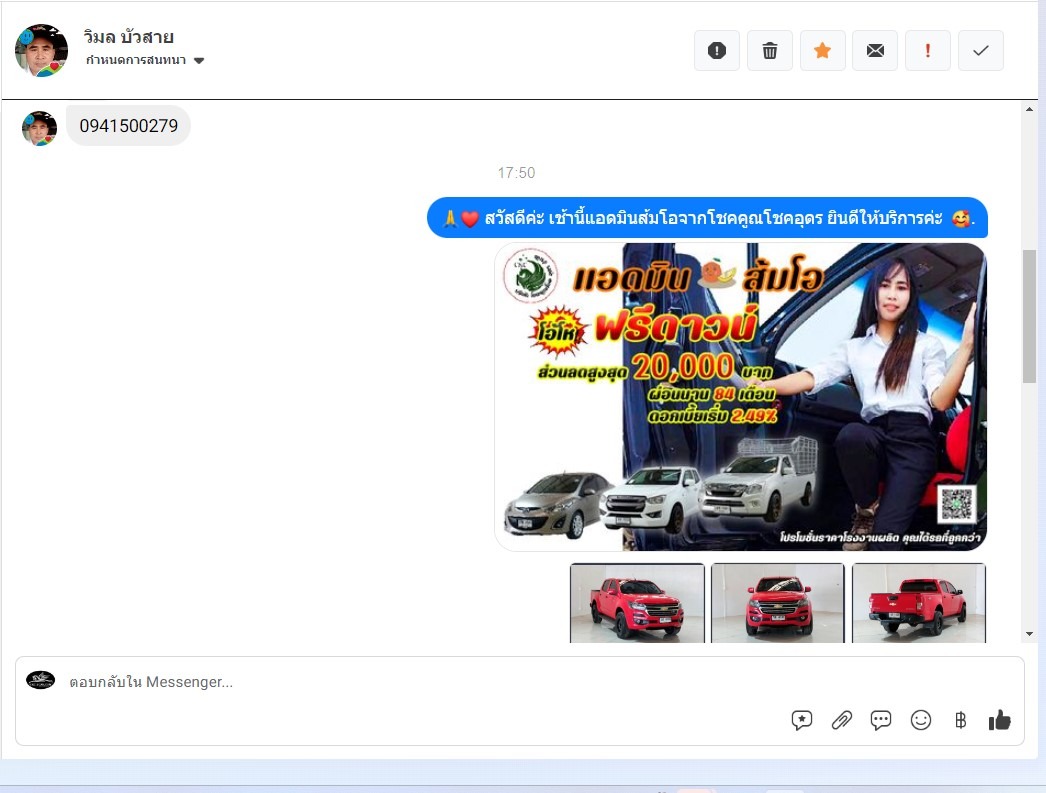The height and width of the screenshot is (793, 1046).
Task: Request payment with the Baht icon
Action: (x=960, y=720)
